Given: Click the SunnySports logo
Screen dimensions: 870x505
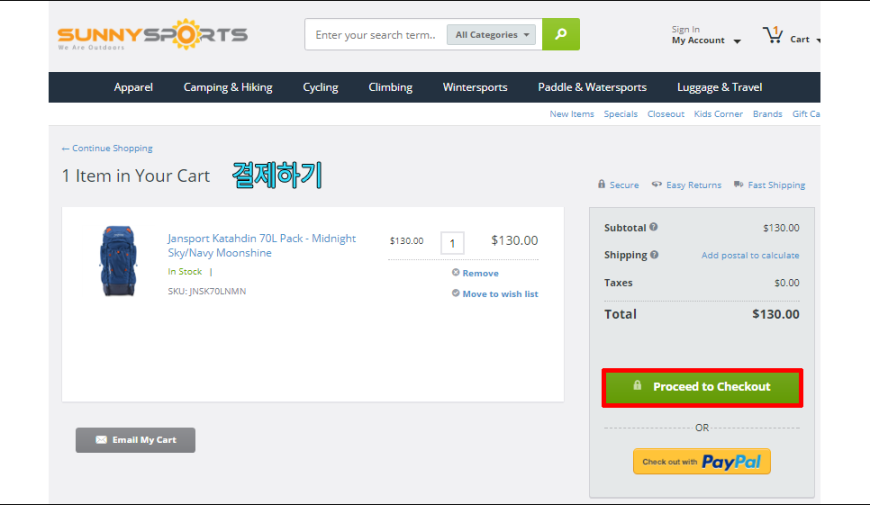Looking at the screenshot, I should 153,34.
